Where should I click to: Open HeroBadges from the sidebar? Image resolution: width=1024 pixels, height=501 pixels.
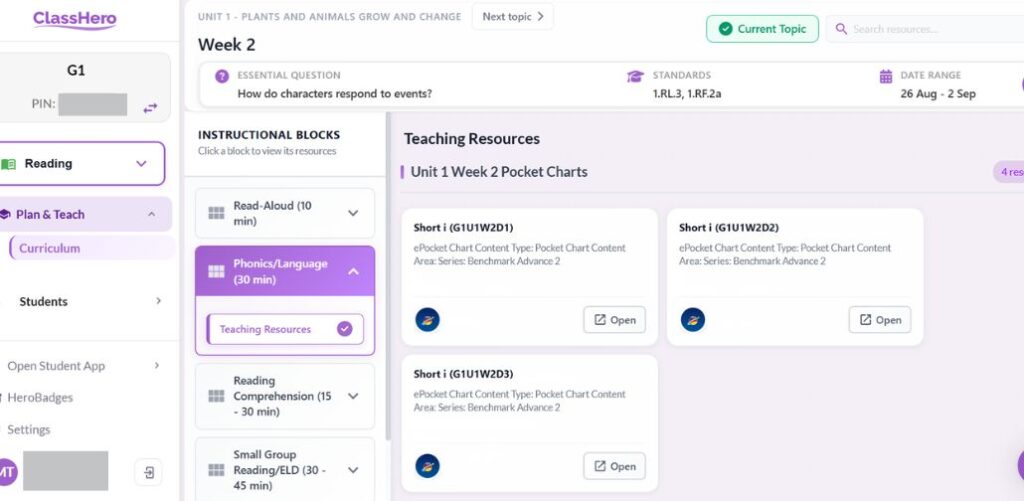point(40,398)
